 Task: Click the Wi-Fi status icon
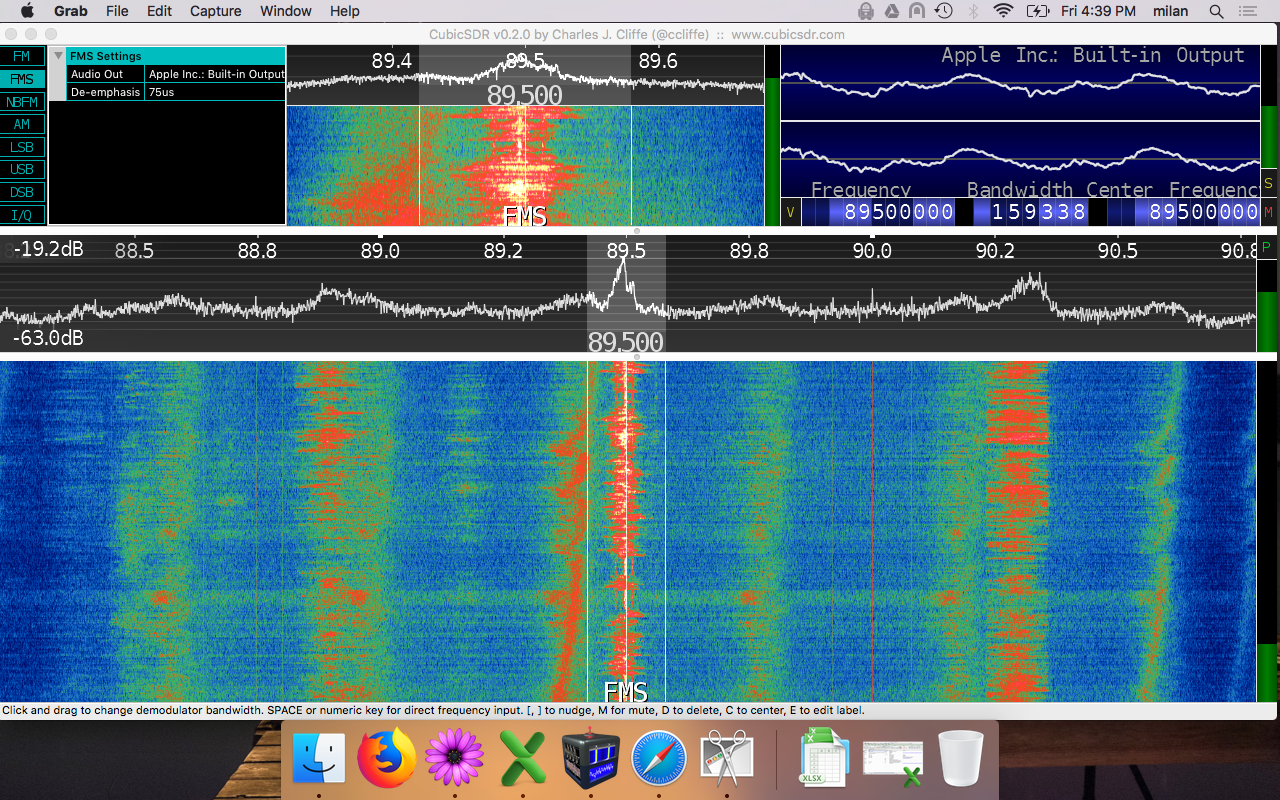click(x=1003, y=11)
